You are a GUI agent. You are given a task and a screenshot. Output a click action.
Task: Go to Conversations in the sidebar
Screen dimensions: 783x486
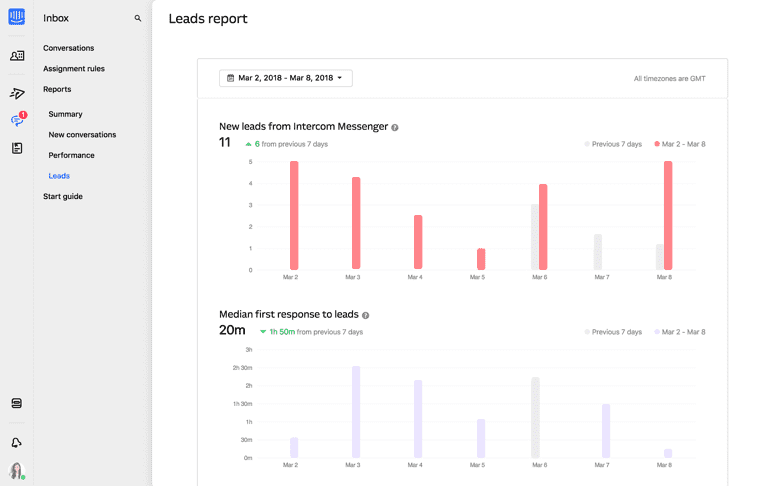tap(68, 48)
